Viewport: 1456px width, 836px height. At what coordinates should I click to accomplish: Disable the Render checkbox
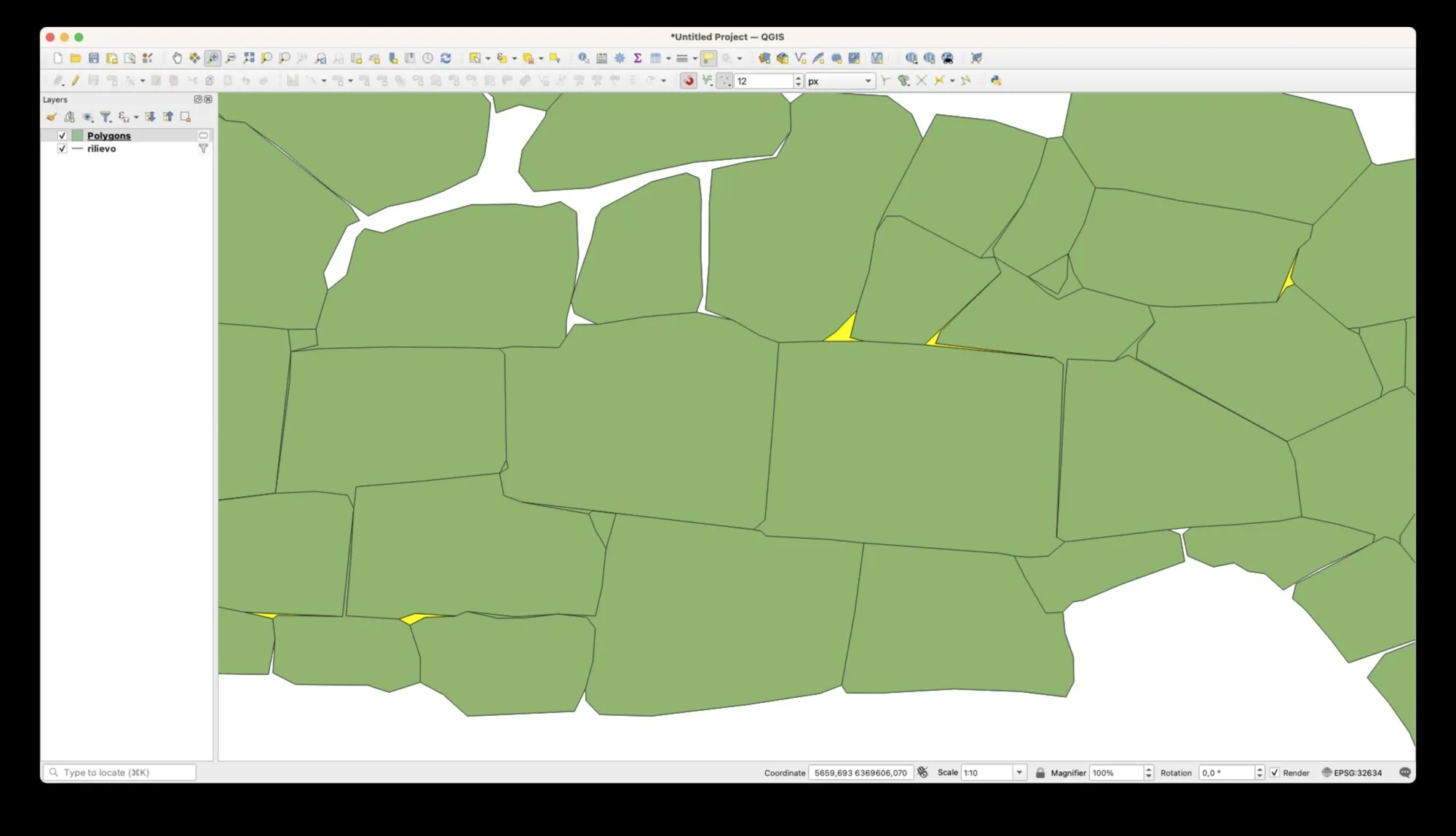(x=1274, y=773)
